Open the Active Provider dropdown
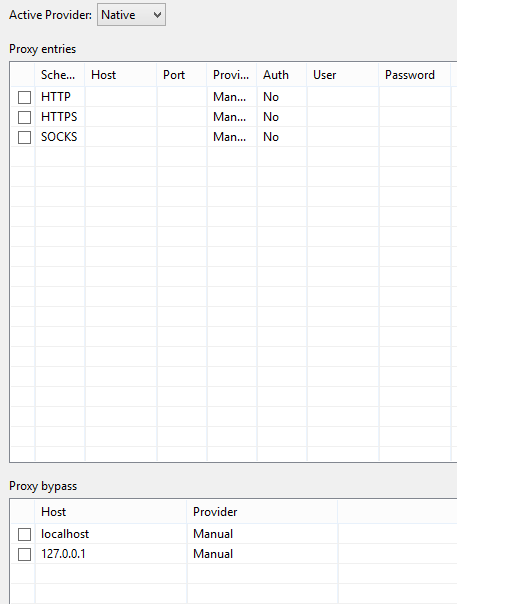Viewport: 532px width, 604px height. pos(131,15)
